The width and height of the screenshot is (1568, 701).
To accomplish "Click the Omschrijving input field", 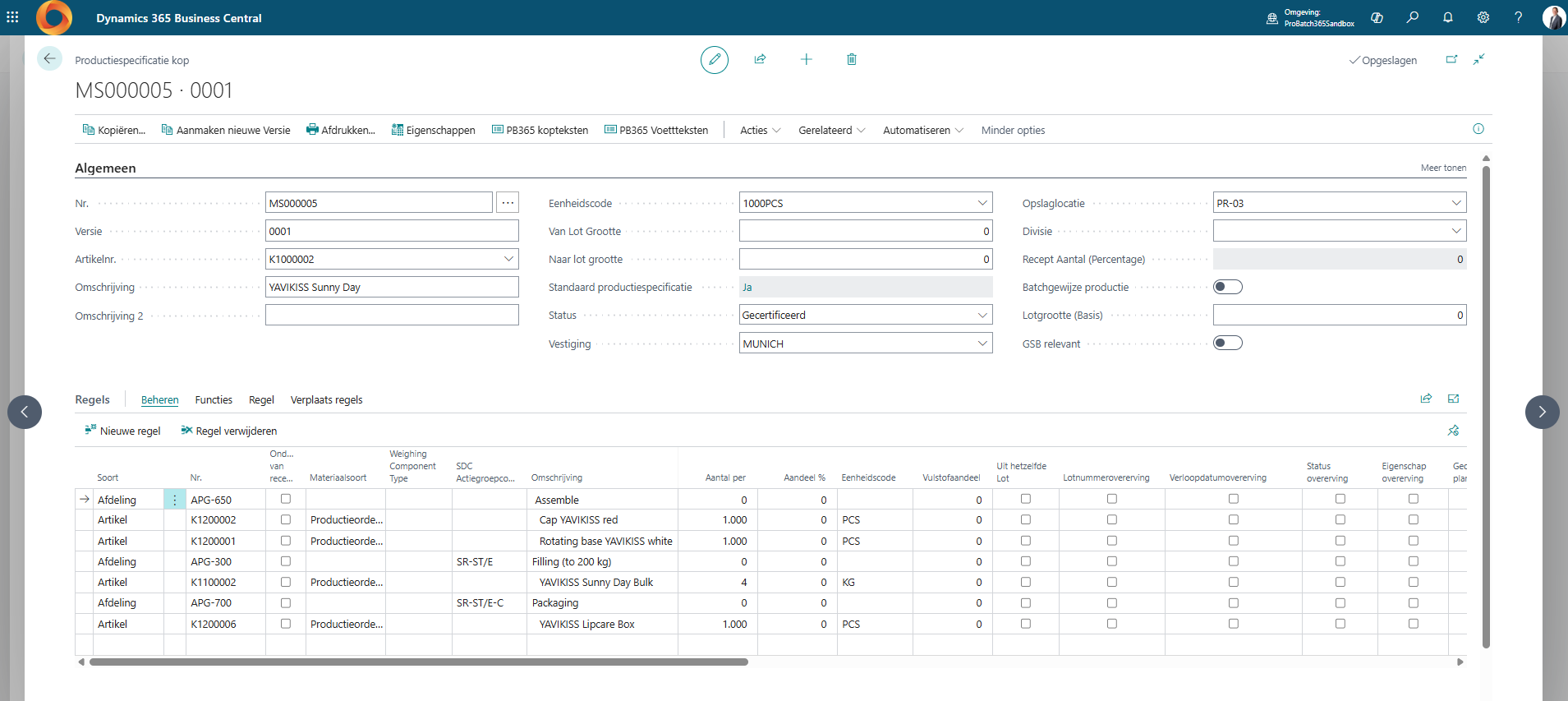I will click(x=392, y=287).
